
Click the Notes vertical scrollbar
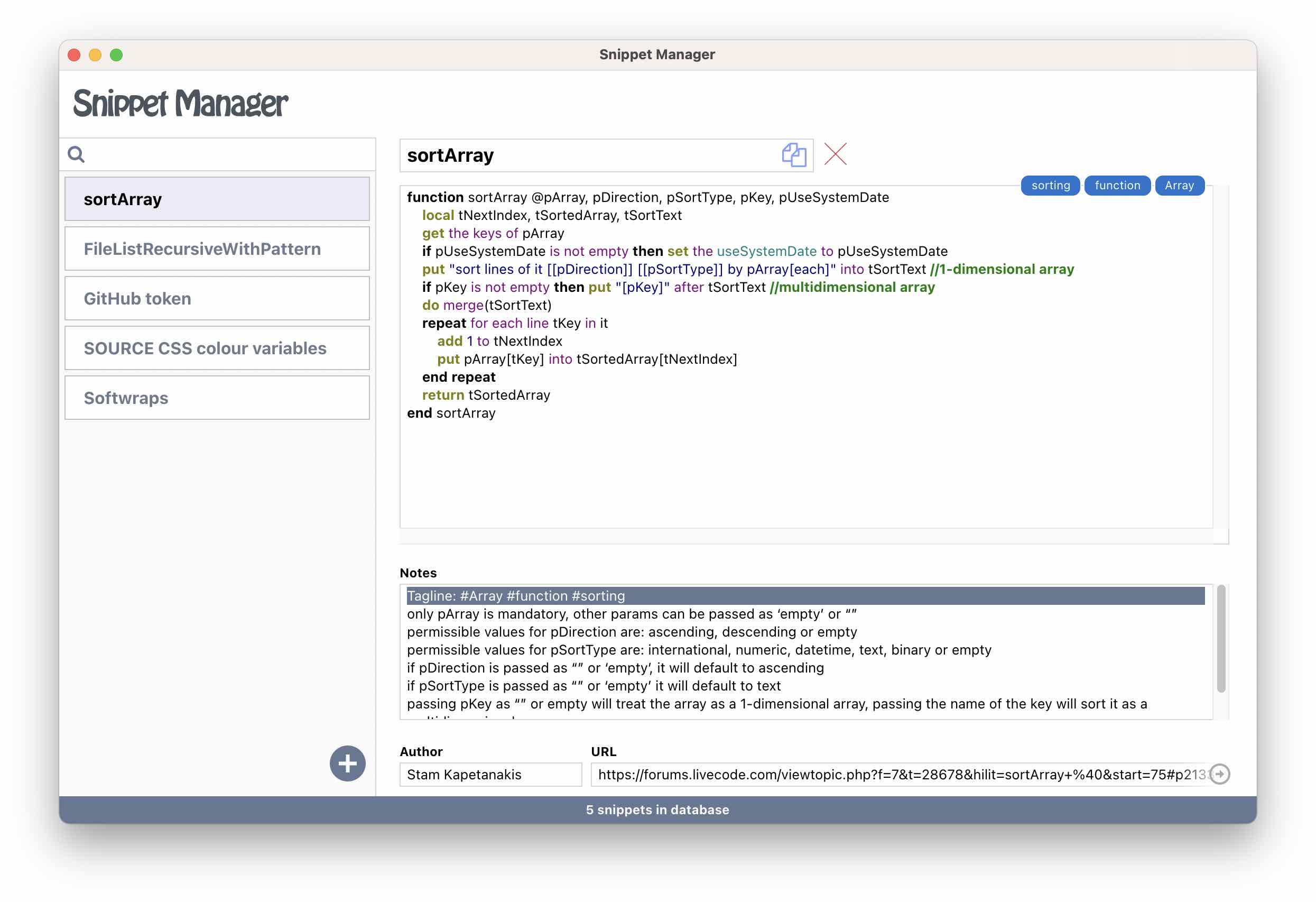(x=1221, y=639)
